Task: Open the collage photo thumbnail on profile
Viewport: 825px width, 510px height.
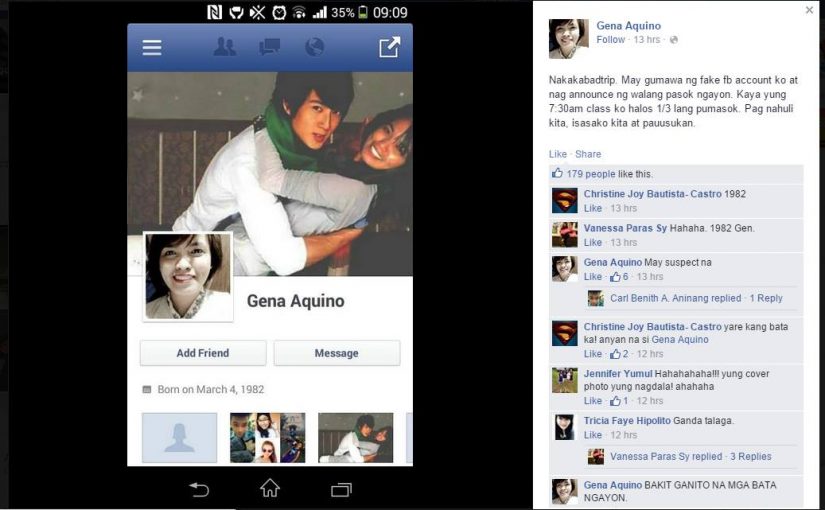Action: tap(267, 437)
